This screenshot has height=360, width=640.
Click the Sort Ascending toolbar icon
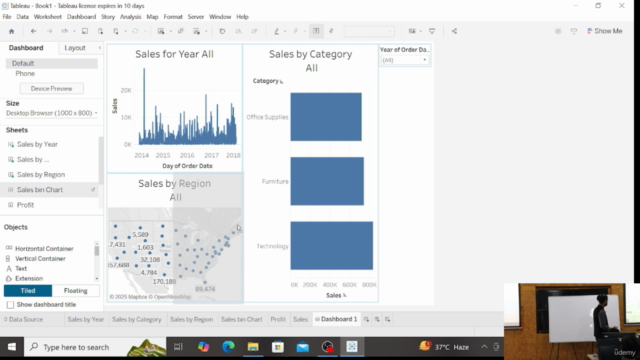[x=238, y=31]
